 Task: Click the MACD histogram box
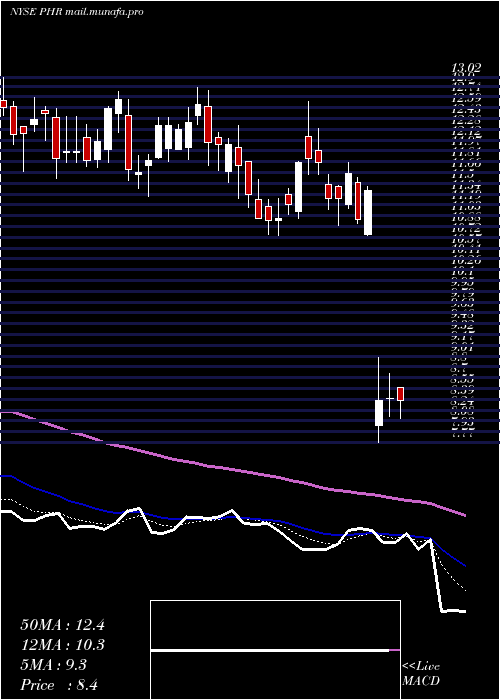click(x=275, y=650)
